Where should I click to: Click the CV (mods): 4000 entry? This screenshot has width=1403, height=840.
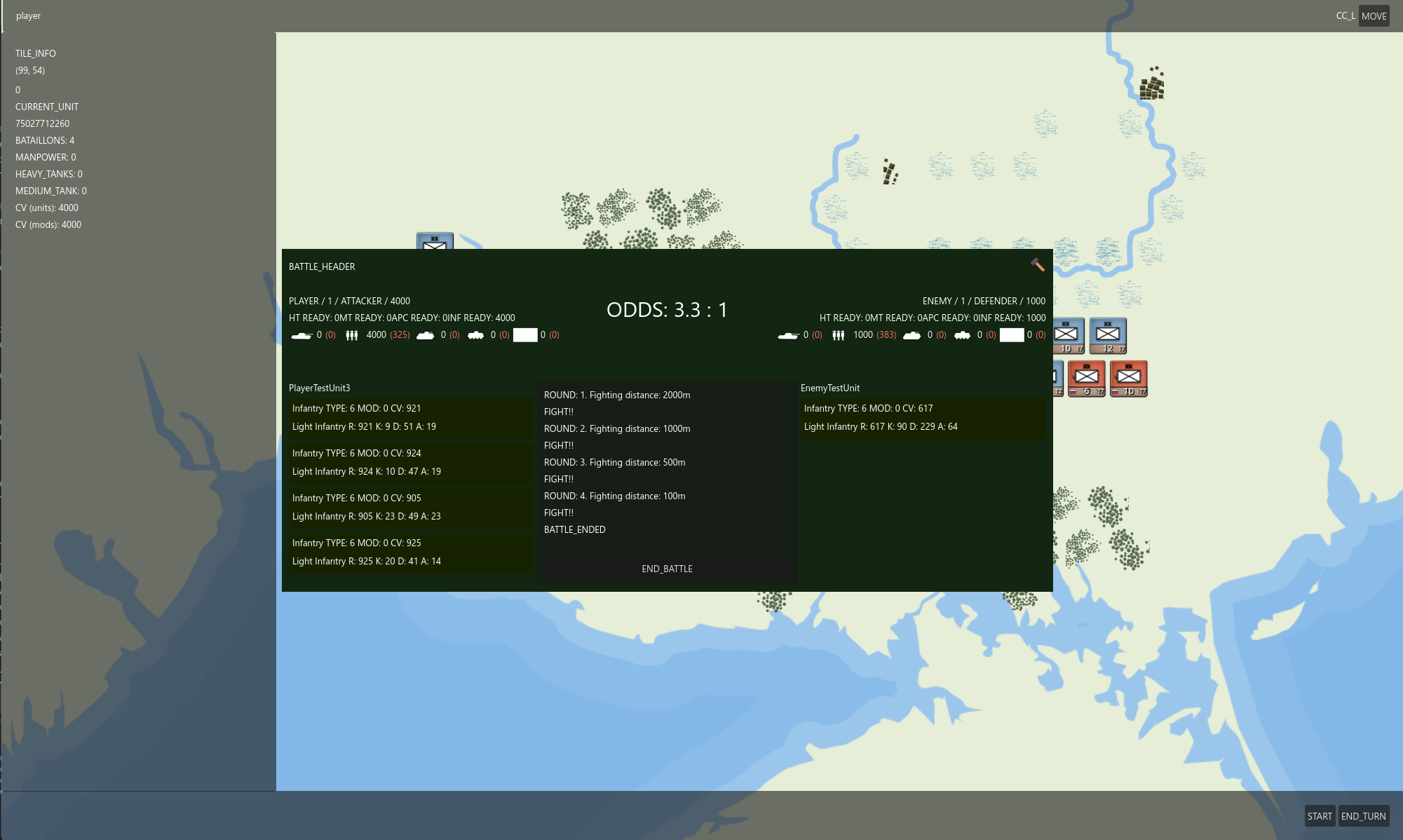[x=48, y=224]
